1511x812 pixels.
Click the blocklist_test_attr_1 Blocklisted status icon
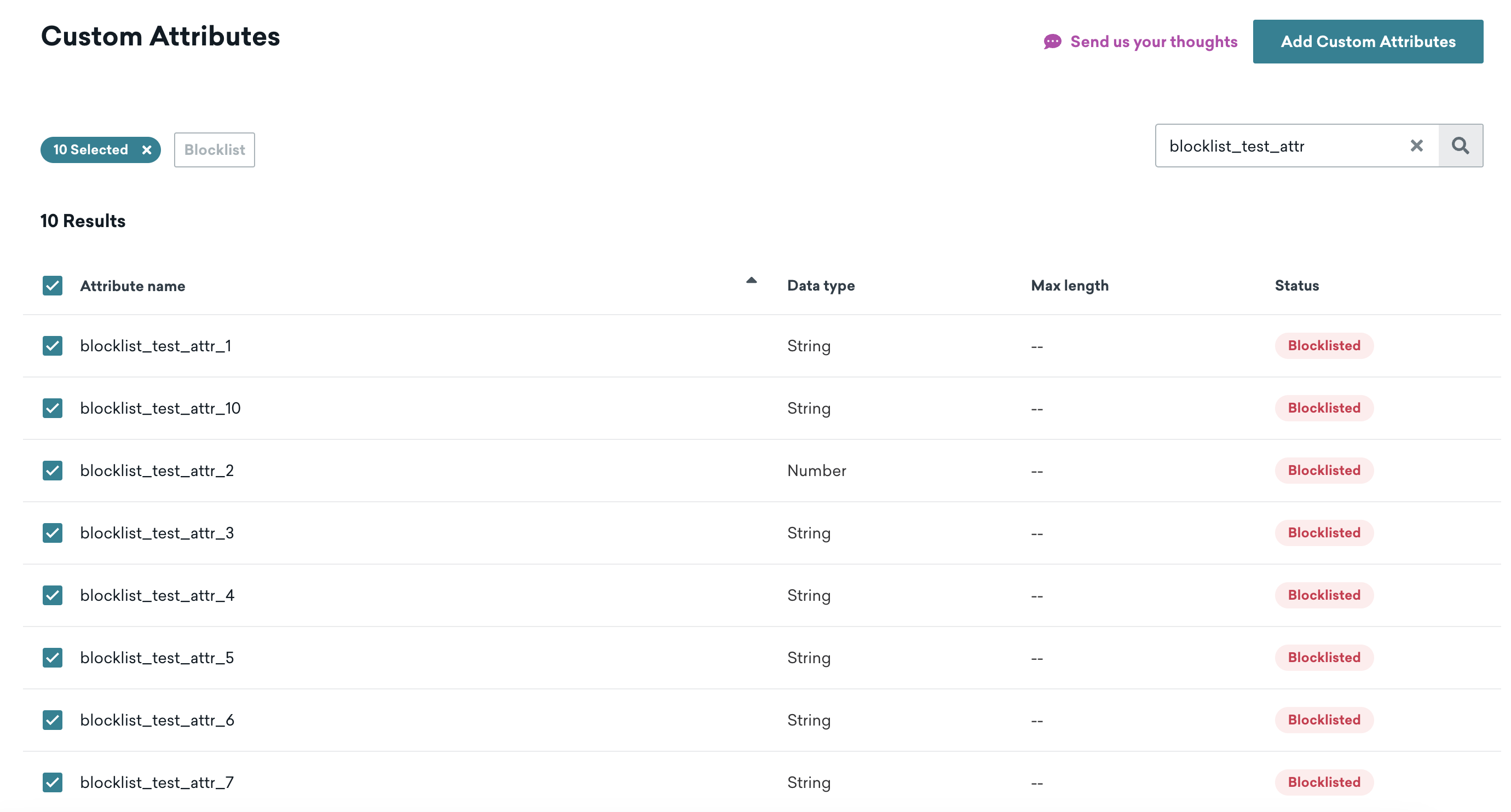click(1323, 346)
